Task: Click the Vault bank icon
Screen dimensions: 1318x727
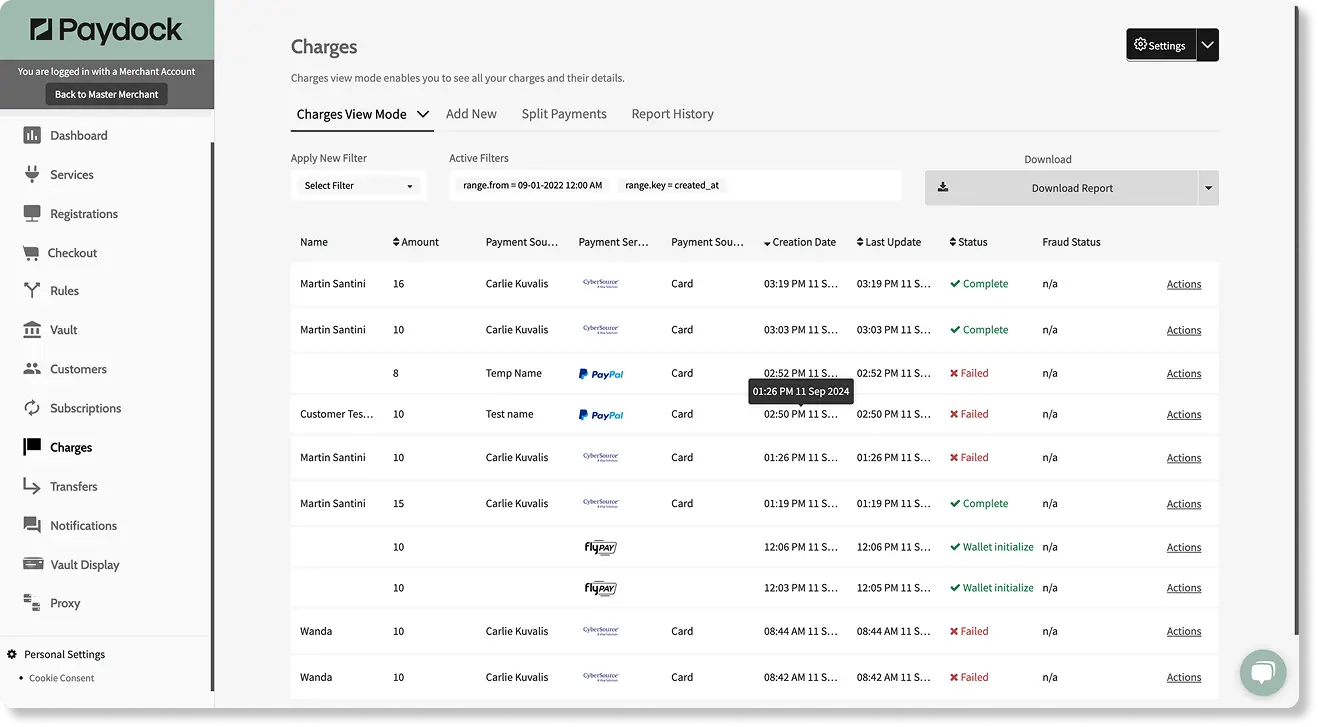Action: (32, 330)
